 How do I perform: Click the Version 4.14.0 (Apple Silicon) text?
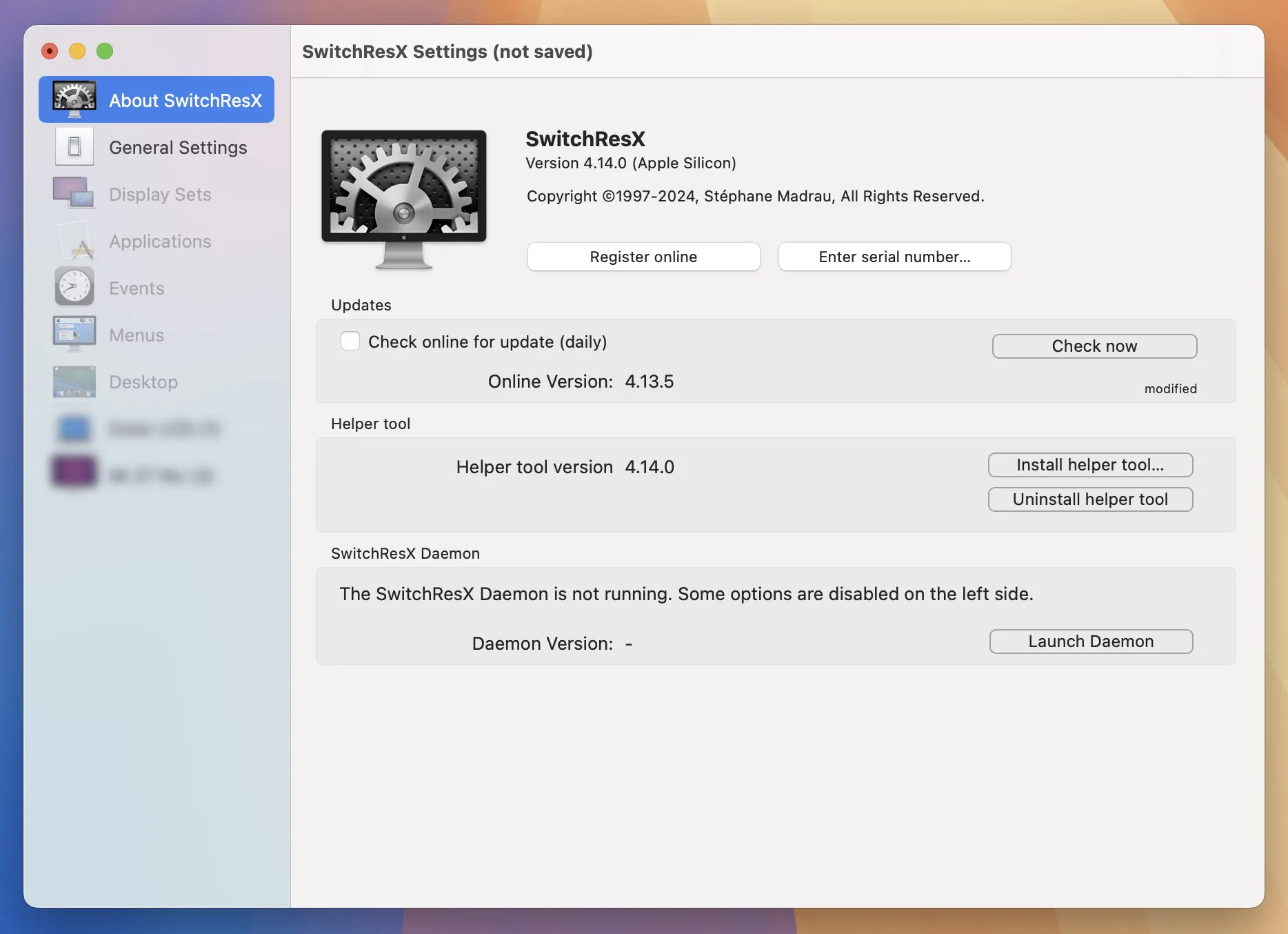[631, 163]
